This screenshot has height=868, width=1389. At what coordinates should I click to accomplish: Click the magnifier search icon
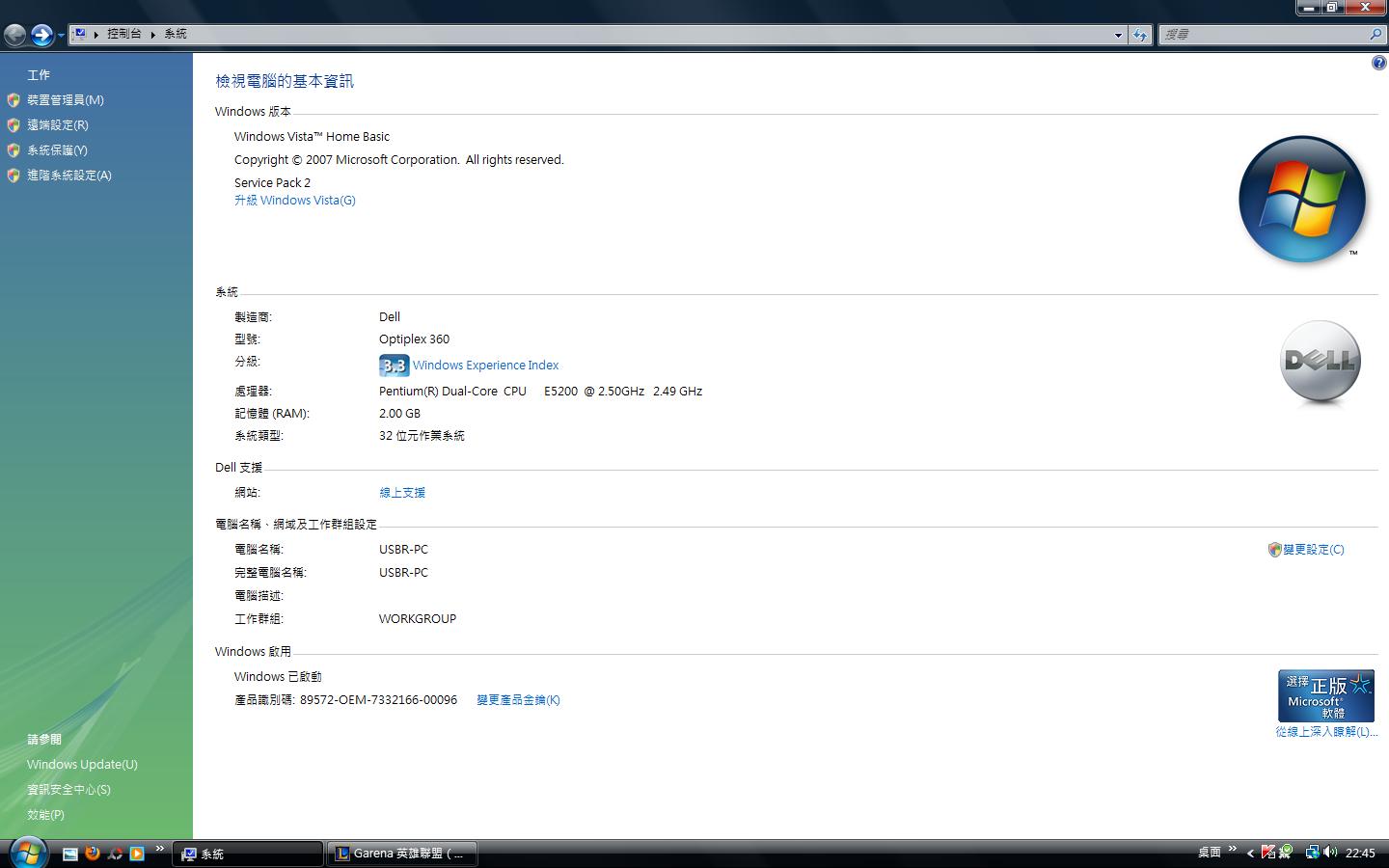(x=1375, y=35)
